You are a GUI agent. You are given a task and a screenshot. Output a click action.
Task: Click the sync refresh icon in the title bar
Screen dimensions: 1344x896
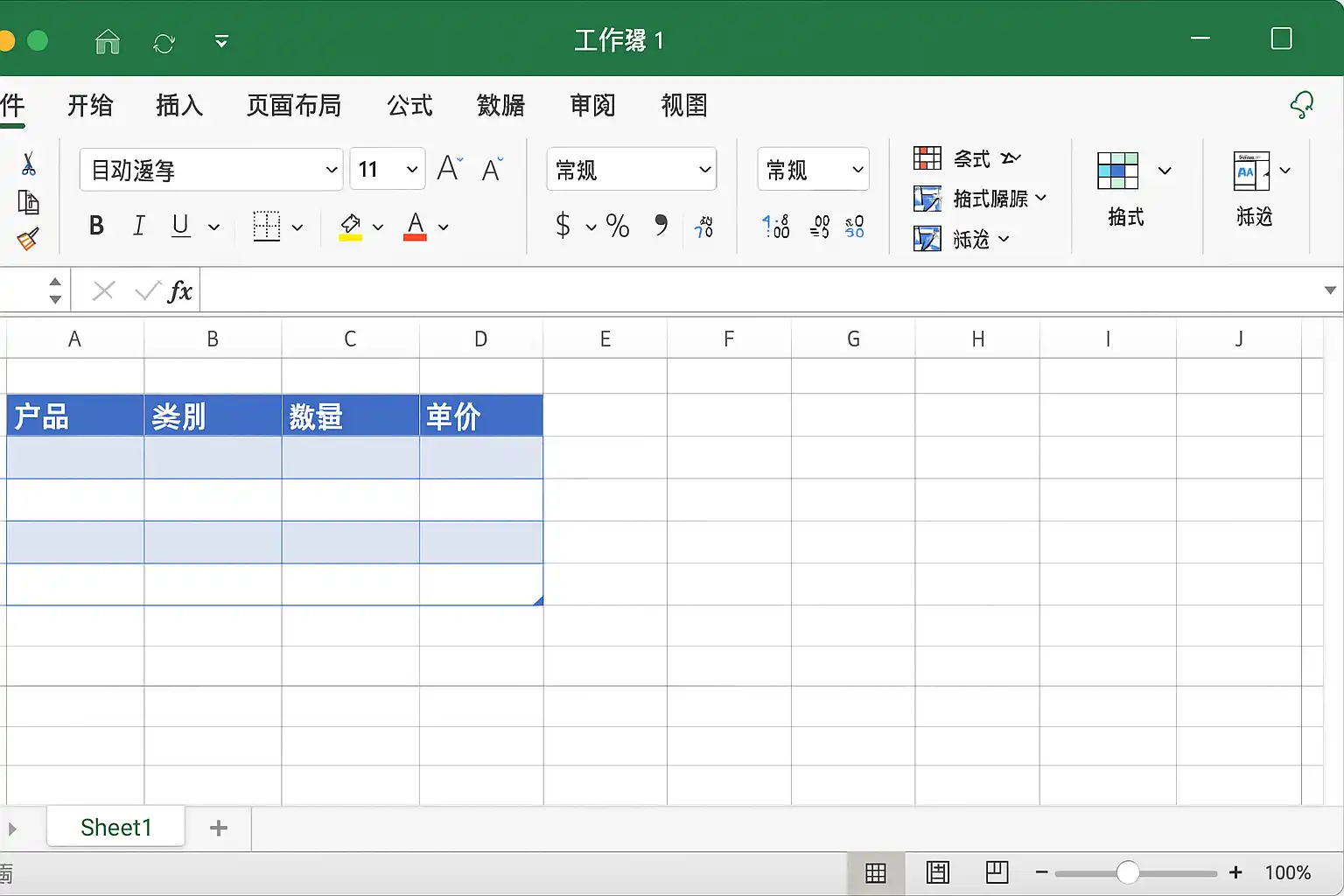pyautogui.click(x=164, y=42)
